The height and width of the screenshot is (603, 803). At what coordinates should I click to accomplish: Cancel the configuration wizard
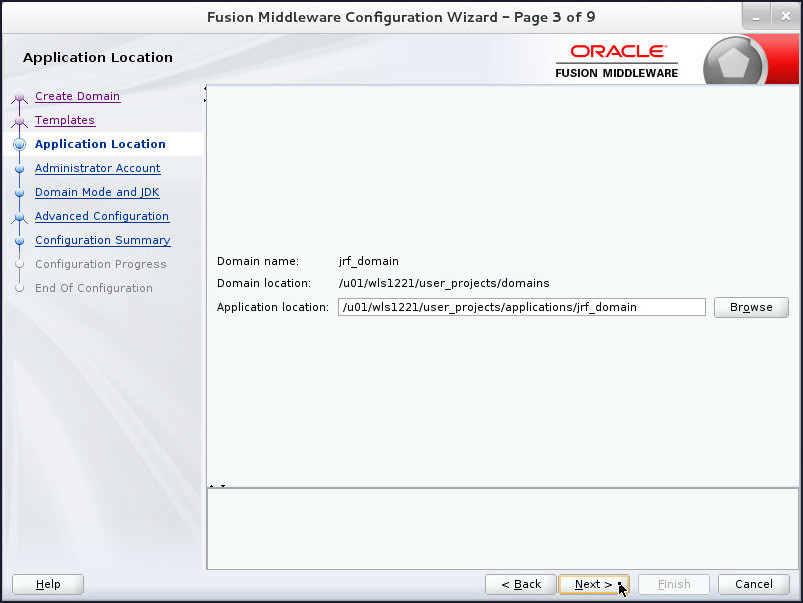click(x=753, y=584)
